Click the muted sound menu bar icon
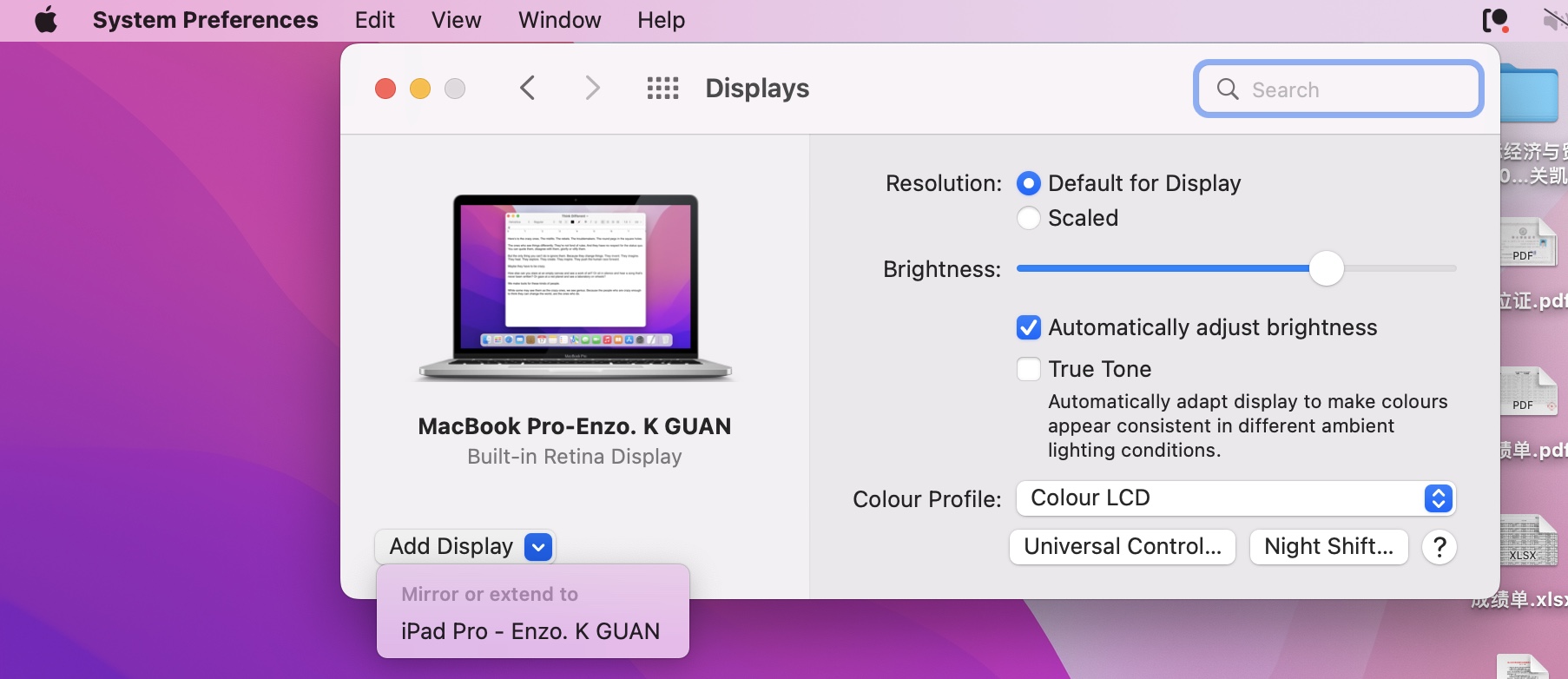The height and width of the screenshot is (679, 1568). pos(1553,19)
